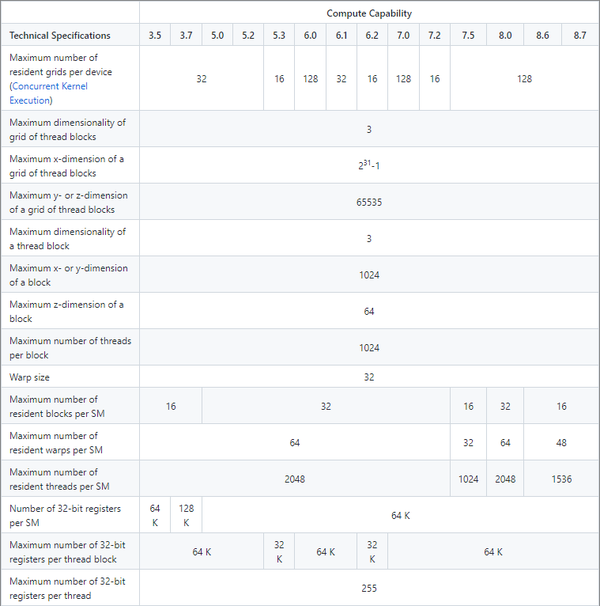Click the Number of 32-bit registers per SM label
This screenshot has width=600, height=606.
click(x=66, y=515)
